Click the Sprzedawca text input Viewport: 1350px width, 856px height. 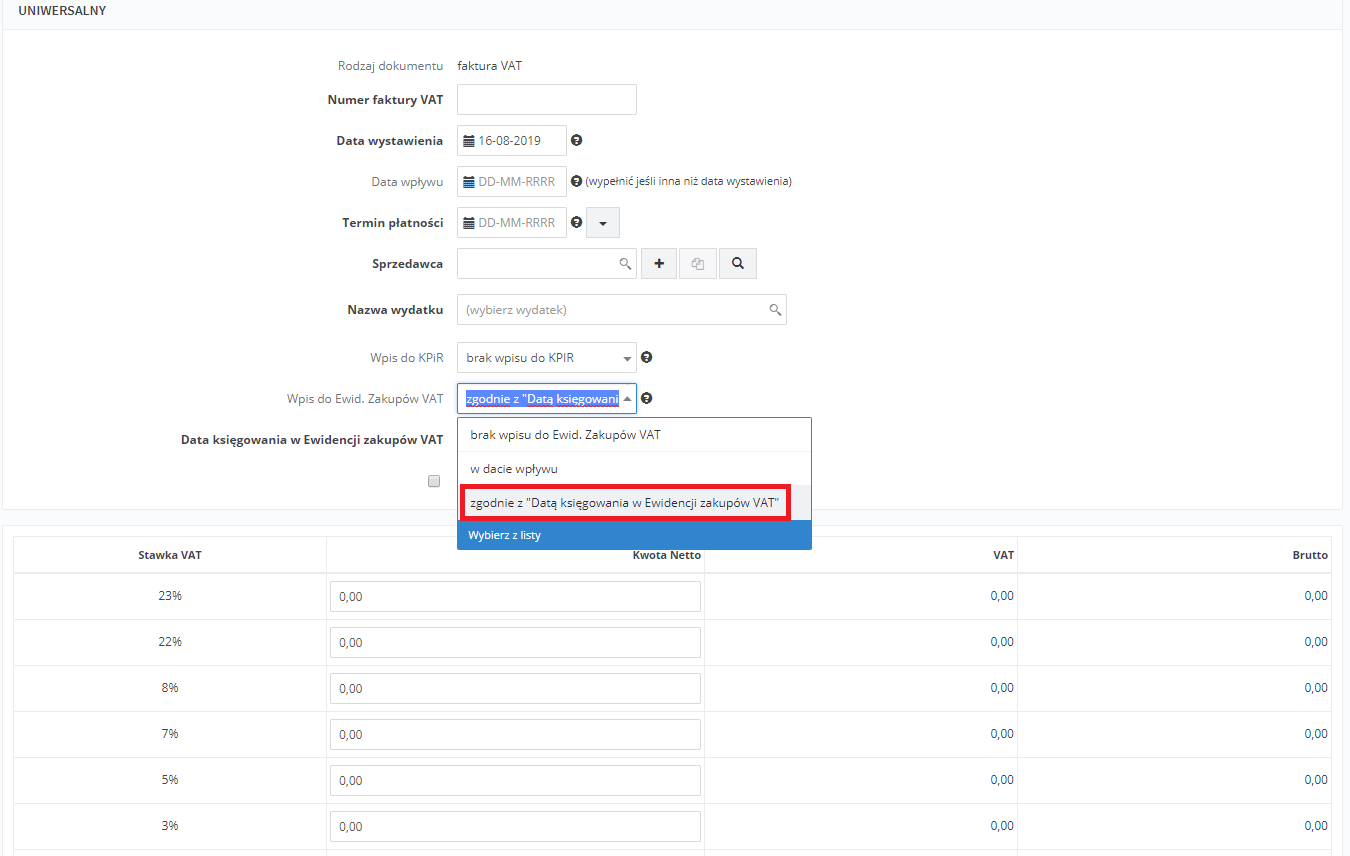tap(547, 264)
